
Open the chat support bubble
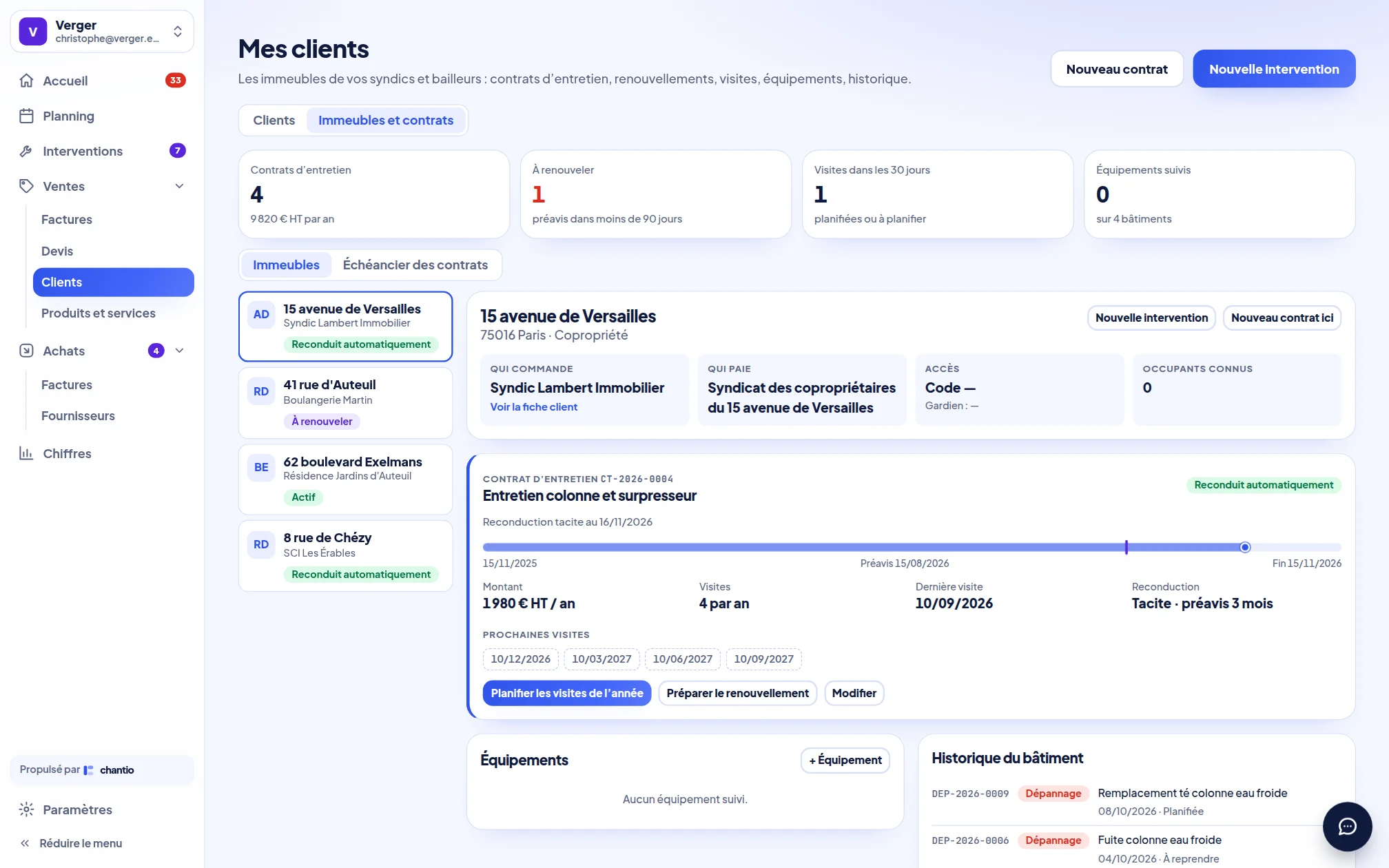pyautogui.click(x=1347, y=827)
